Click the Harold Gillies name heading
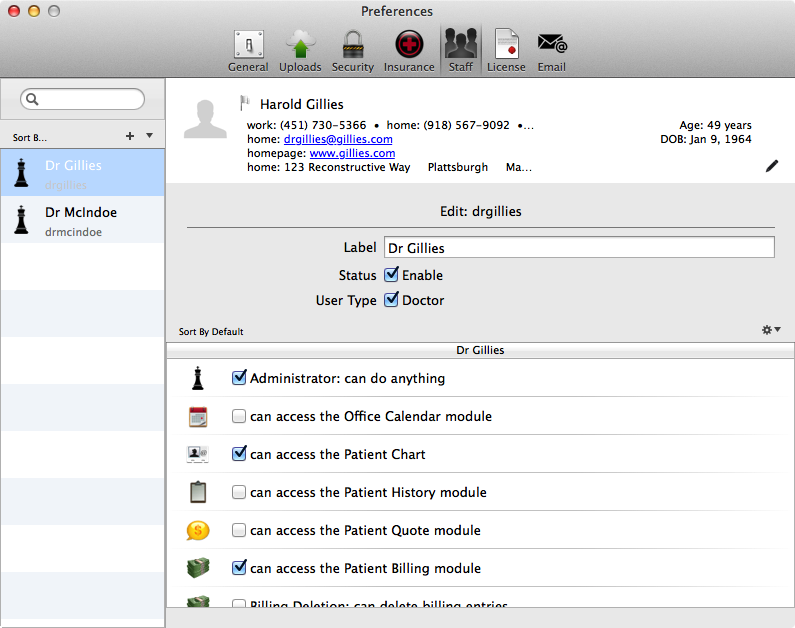The image size is (795, 628). click(x=302, y=104)
